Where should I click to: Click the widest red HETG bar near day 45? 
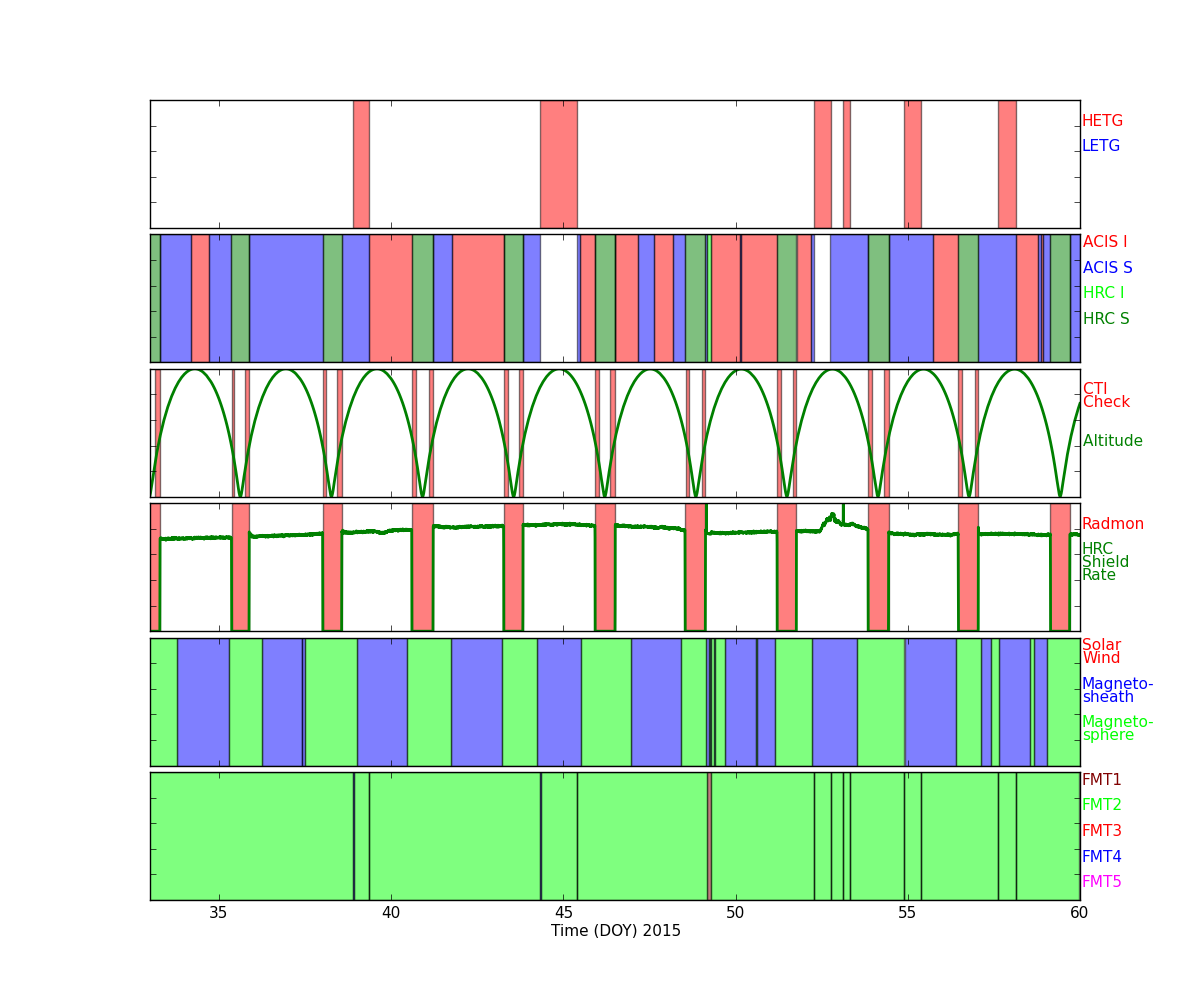(x=558, y=164)
